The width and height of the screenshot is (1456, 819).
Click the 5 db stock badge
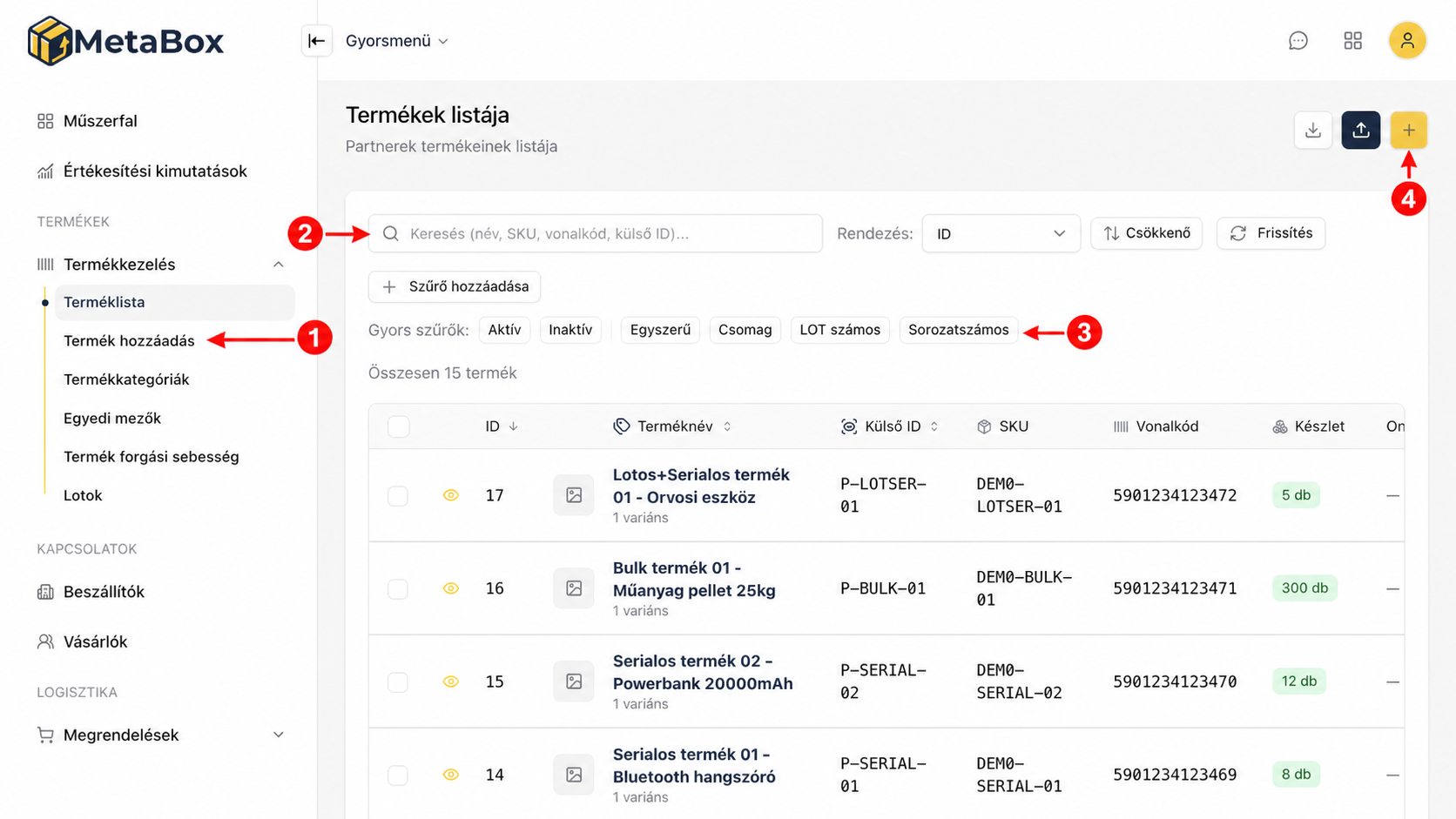(x=1296, y=495)
